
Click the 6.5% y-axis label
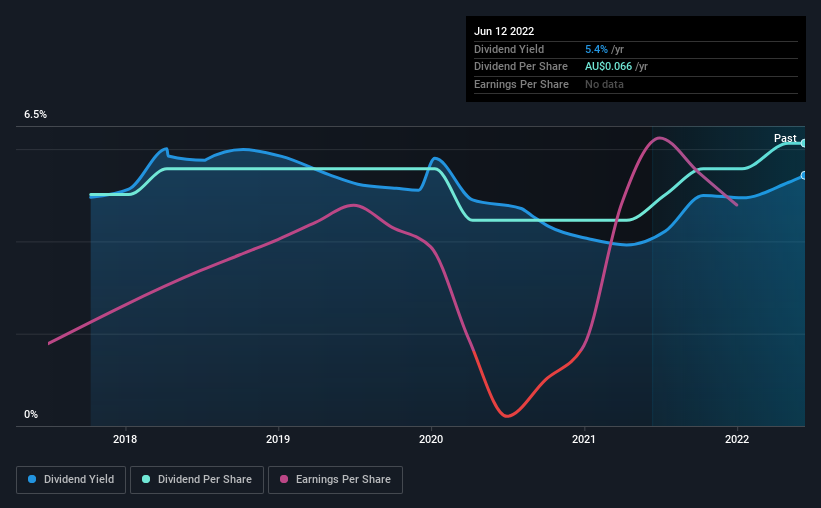coord(35,114)
